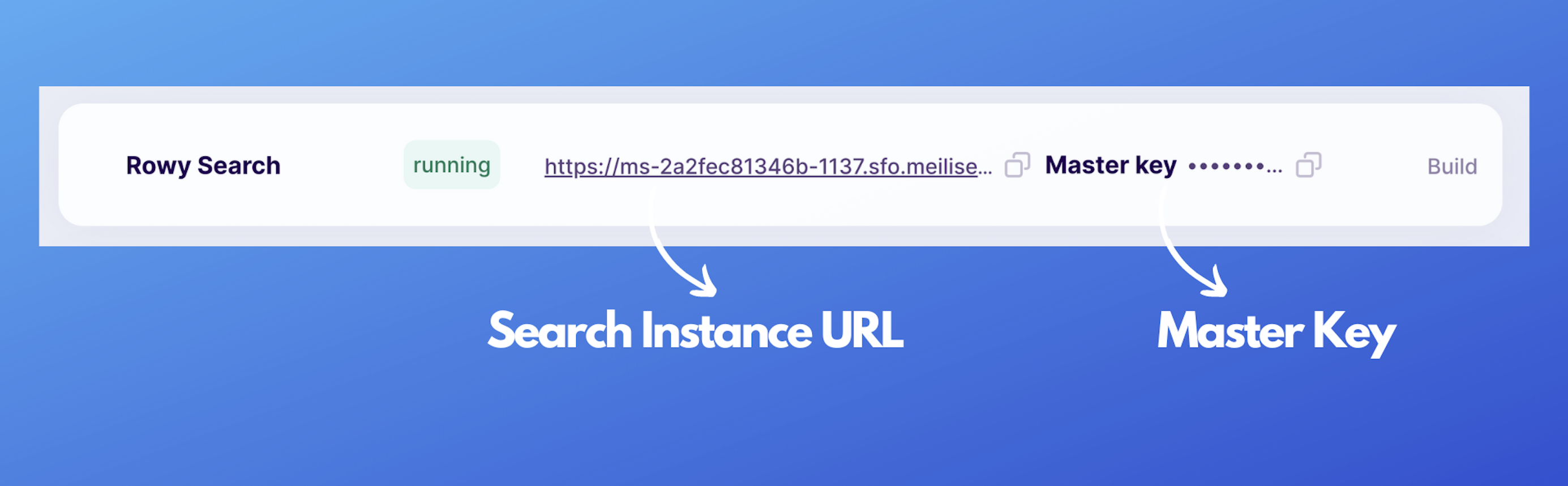
Task: Click the Master key label
Action: (1111, 165)
